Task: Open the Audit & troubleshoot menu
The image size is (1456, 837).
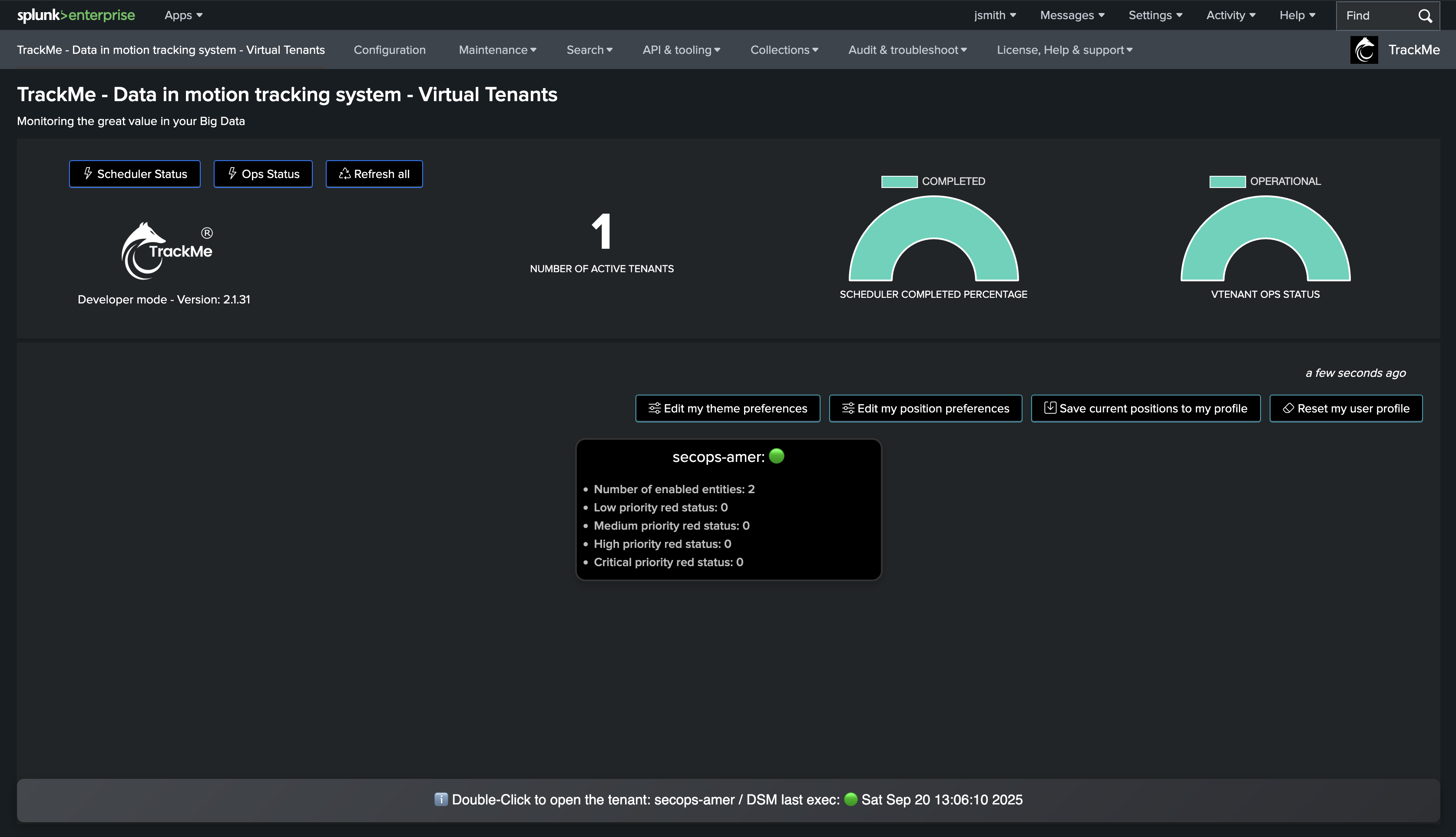Action: [x=907, y=50]
